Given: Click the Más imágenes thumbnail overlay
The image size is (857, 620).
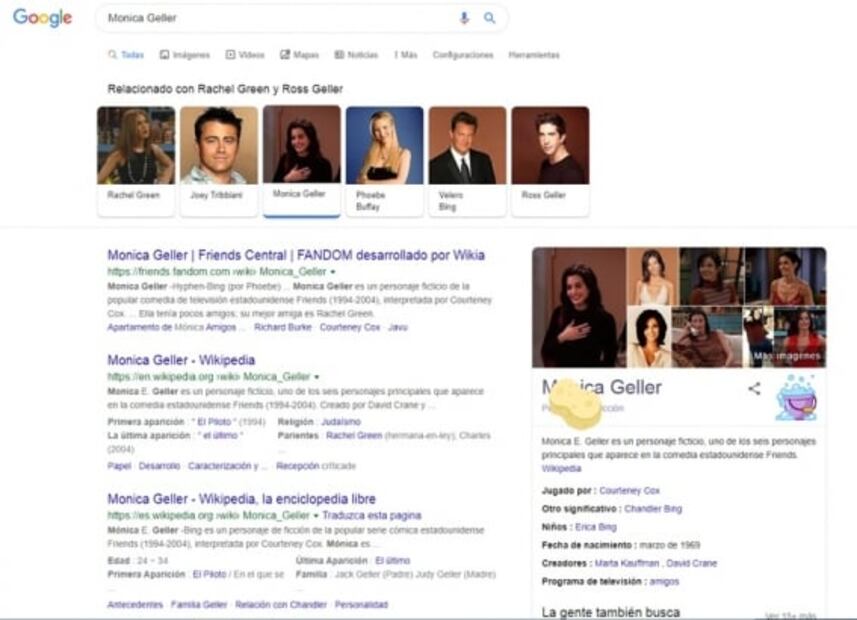Looking at the screenshot, I should [787, 356].
